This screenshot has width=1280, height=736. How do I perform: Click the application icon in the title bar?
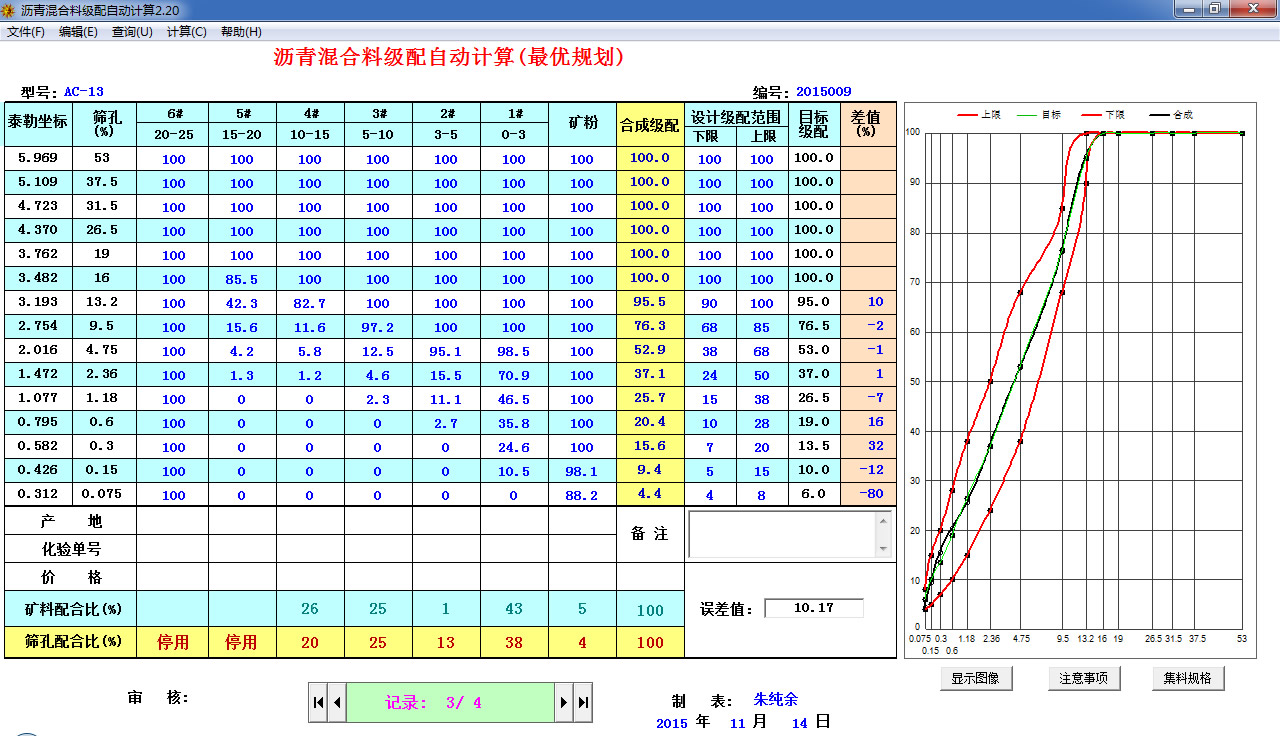coord(9,9)
